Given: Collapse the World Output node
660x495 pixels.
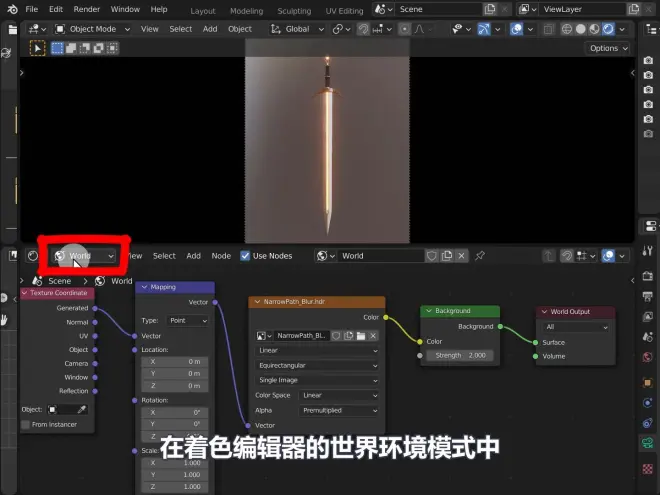Looking at the screenshot, I should click(x=544, y=312).
